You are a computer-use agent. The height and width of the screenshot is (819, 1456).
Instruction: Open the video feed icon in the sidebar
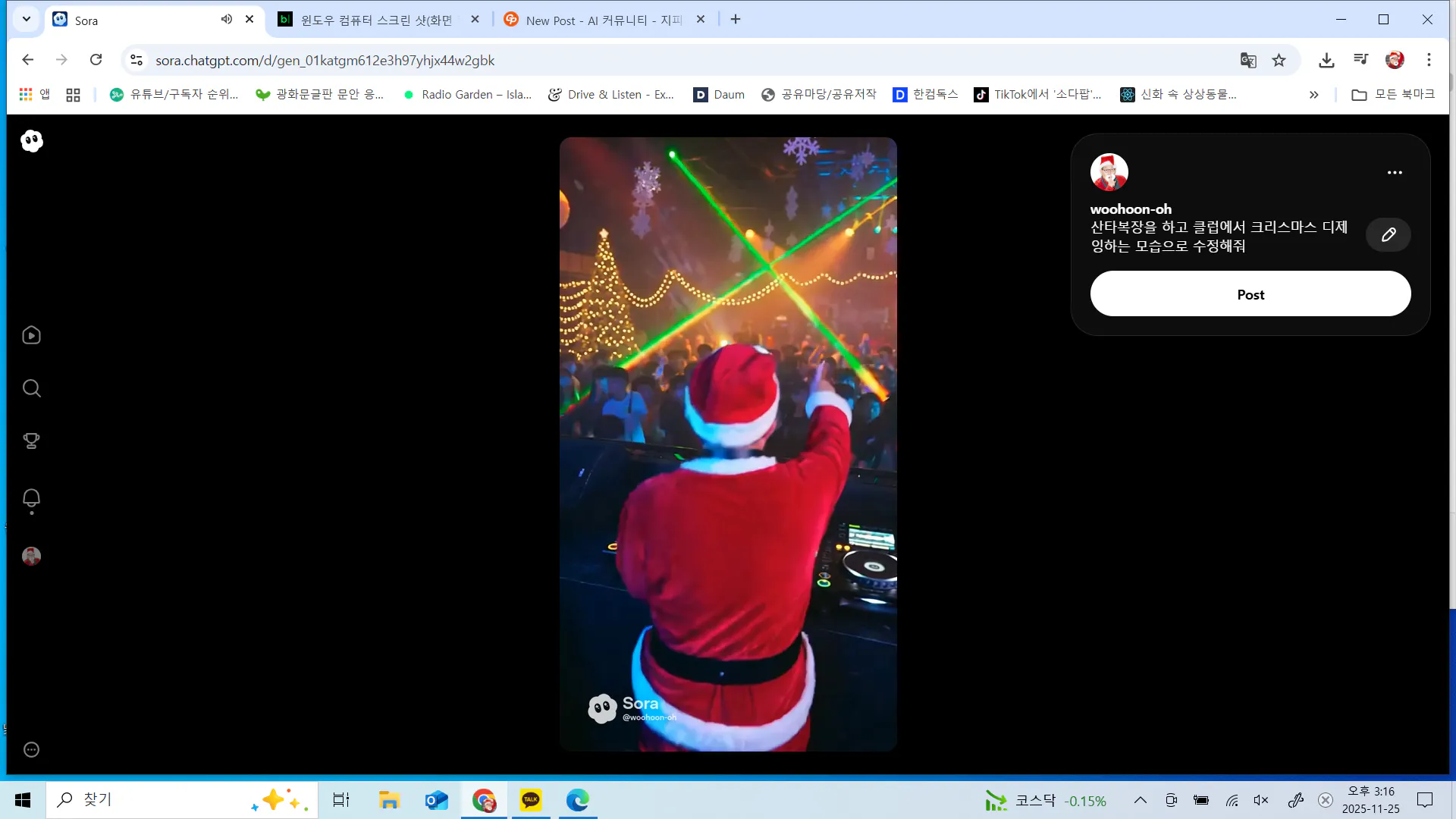(x=31, y=335)
